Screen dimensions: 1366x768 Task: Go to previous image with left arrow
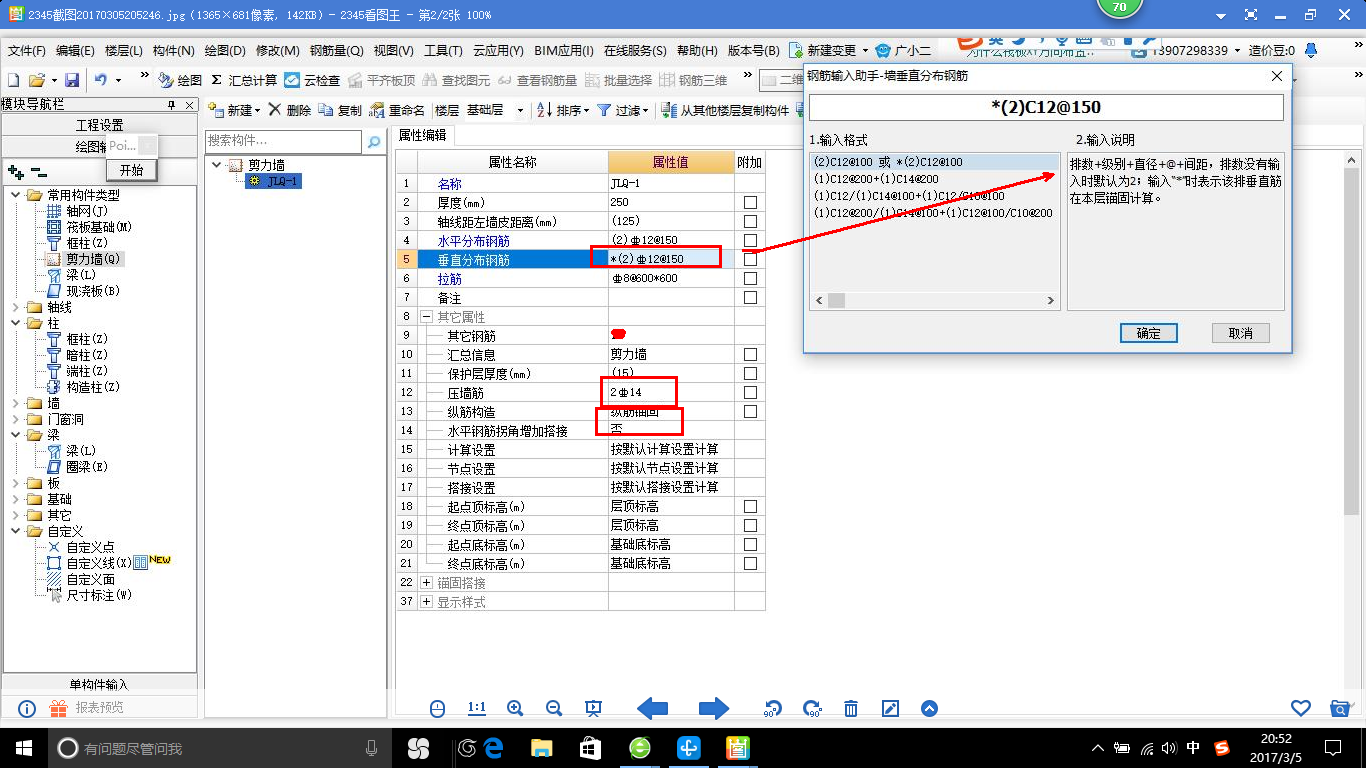click(x=652, y=708)
